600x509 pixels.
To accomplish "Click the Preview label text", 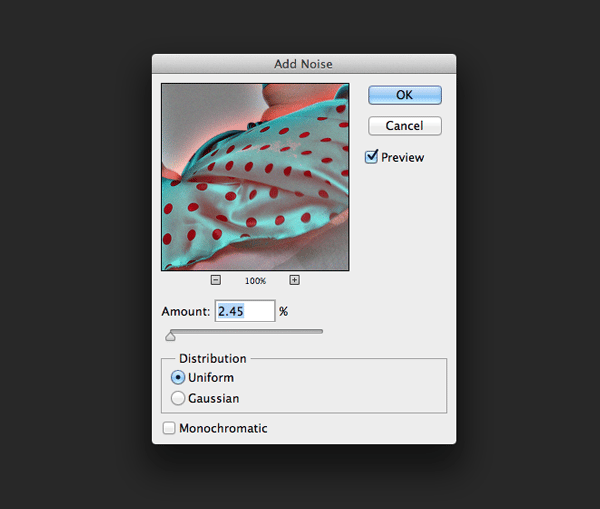I will tap(402, 158).
